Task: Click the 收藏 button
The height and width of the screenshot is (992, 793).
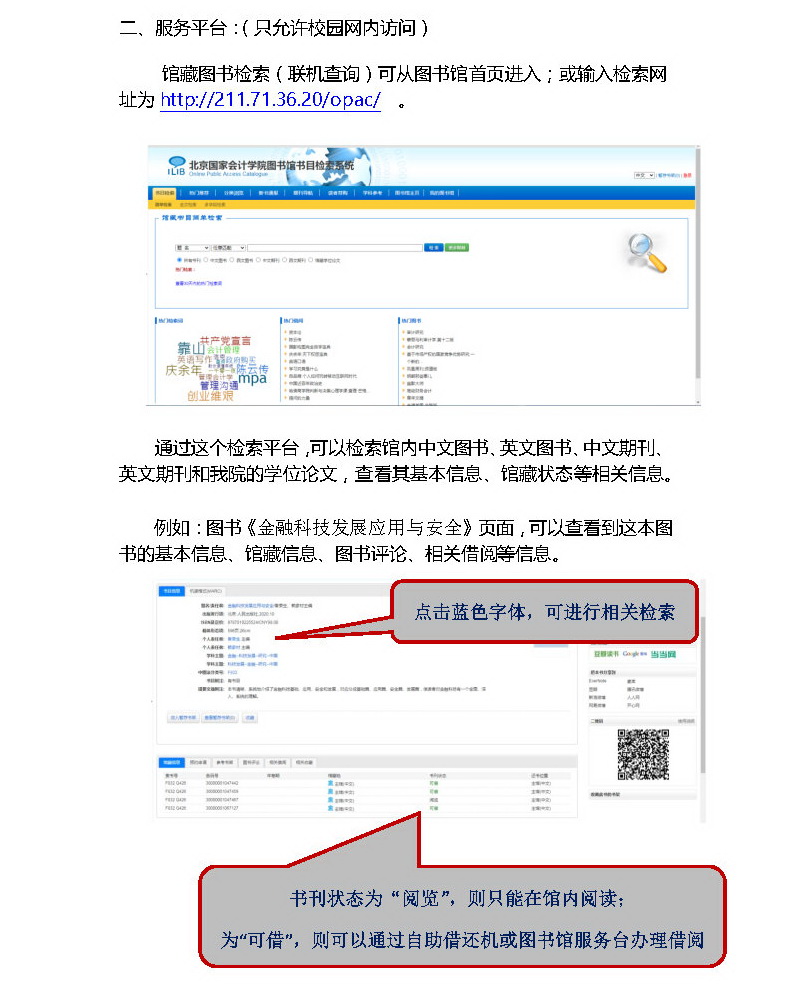Action: [x=250, y=718]
